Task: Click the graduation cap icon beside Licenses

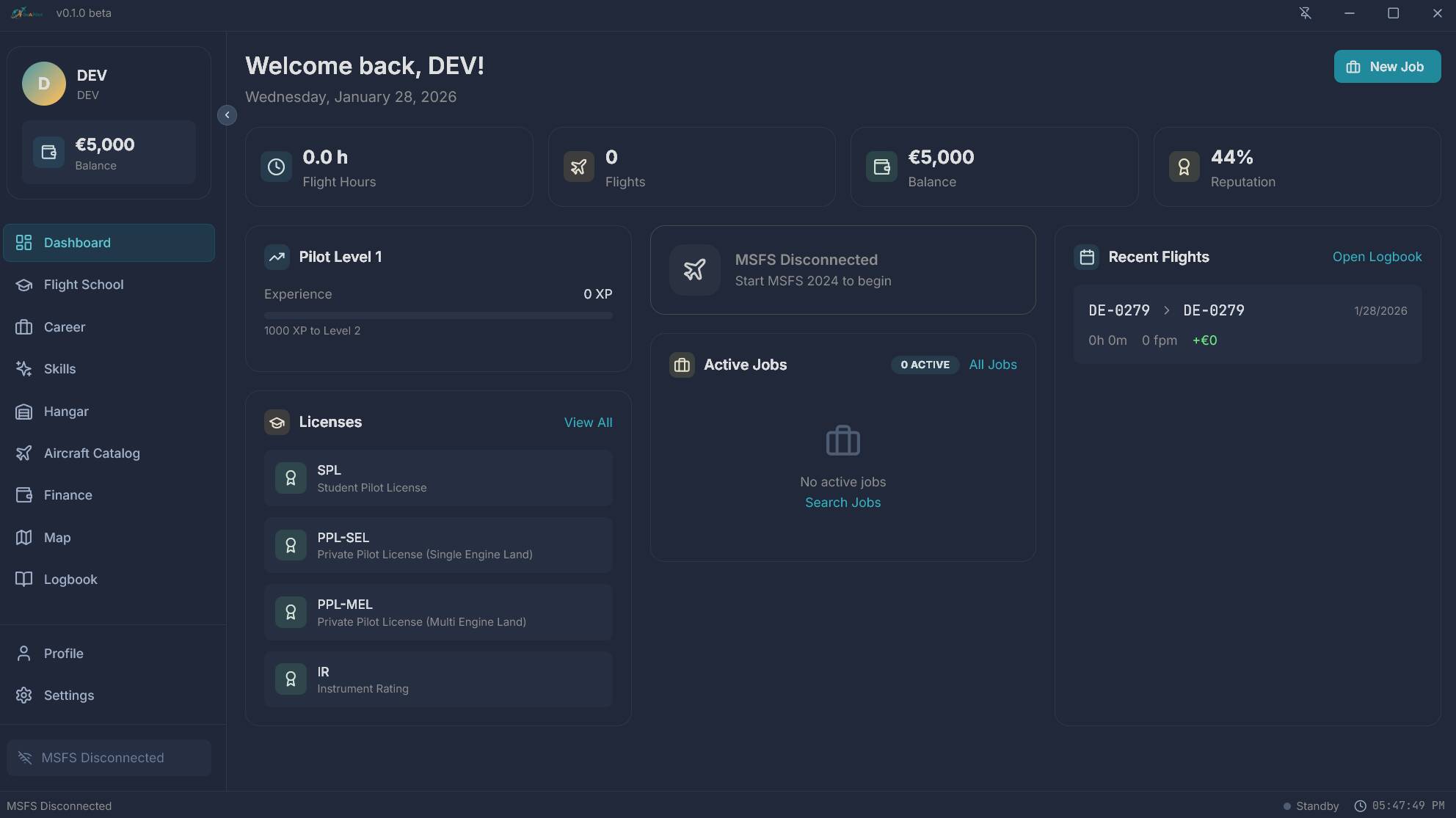Action: point(277,423)
